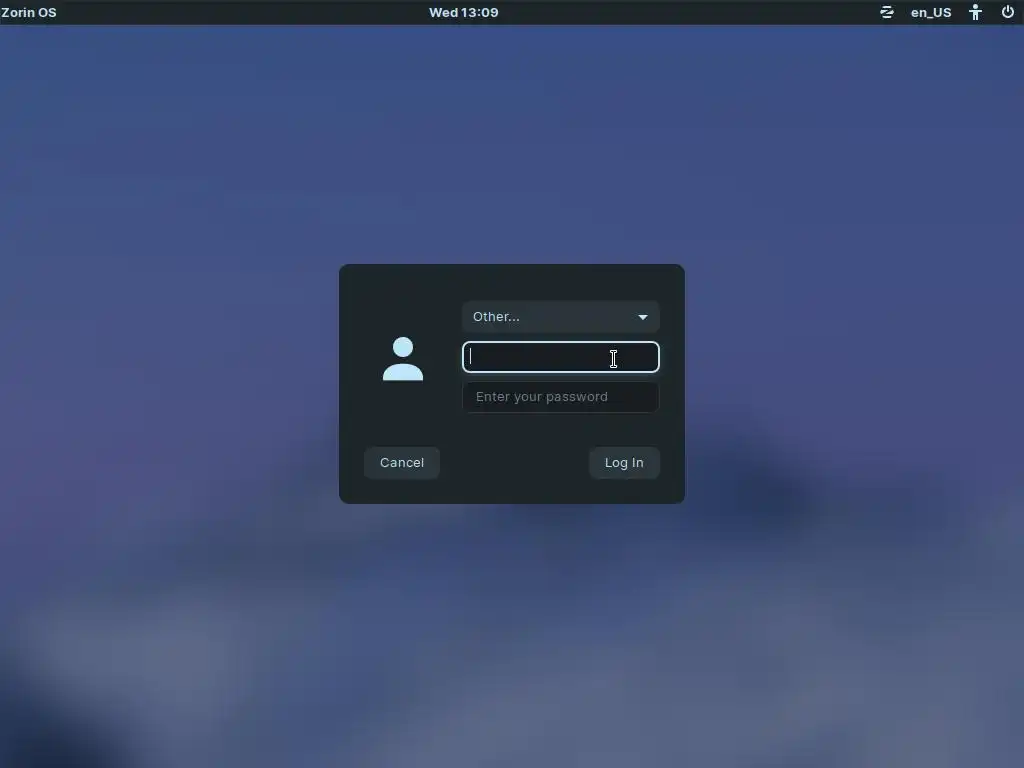Image resolution: width=1024 pixels, height=768 pixels.
Task: Open the accessibility menu icon
Action: (x=975, y=12)
